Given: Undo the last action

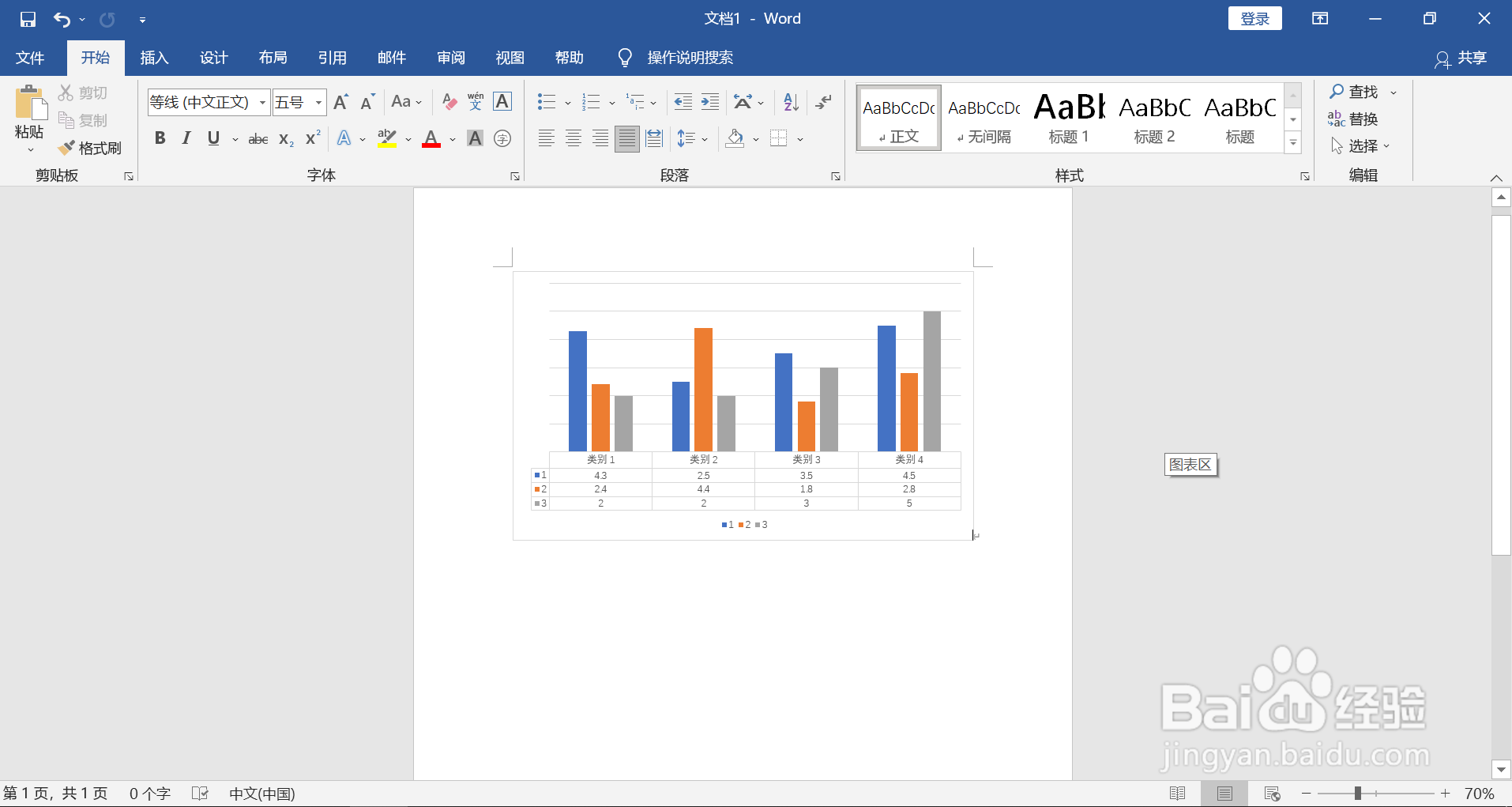Looking at the screenshot, I should tap(62, 19).
